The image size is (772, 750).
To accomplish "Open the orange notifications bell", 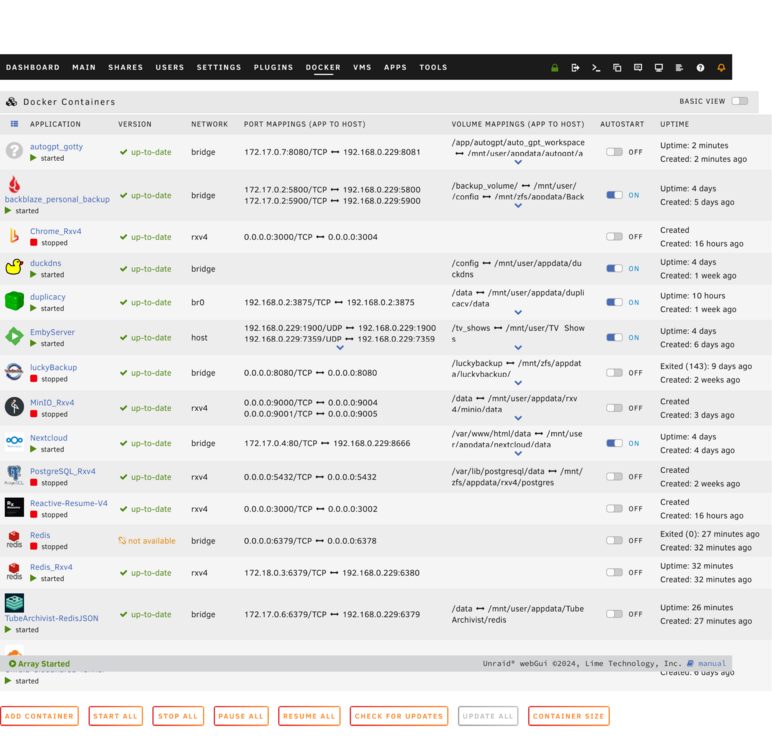I will pos(721,68).
